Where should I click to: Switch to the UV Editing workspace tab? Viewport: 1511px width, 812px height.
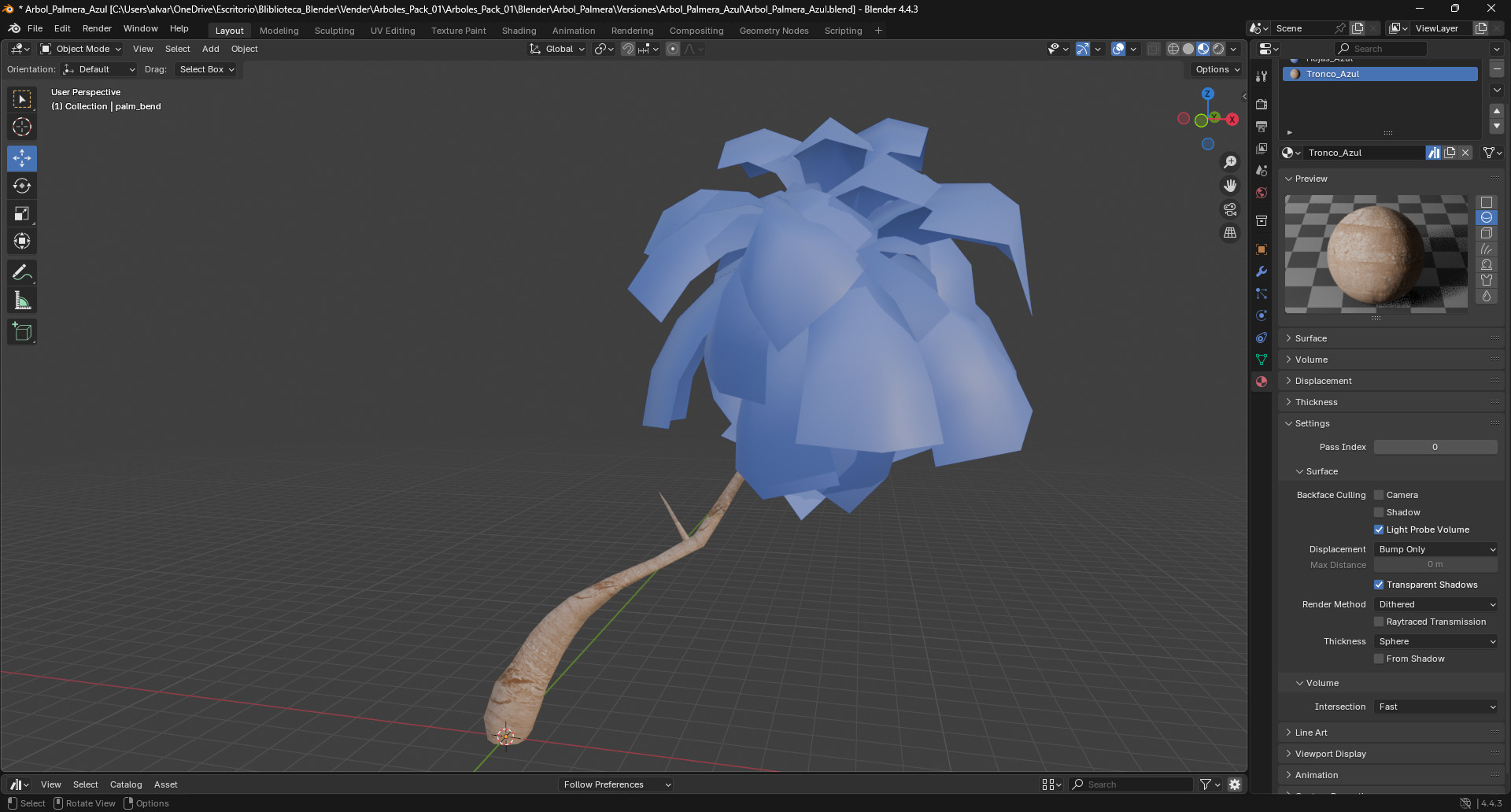point(393,31)
